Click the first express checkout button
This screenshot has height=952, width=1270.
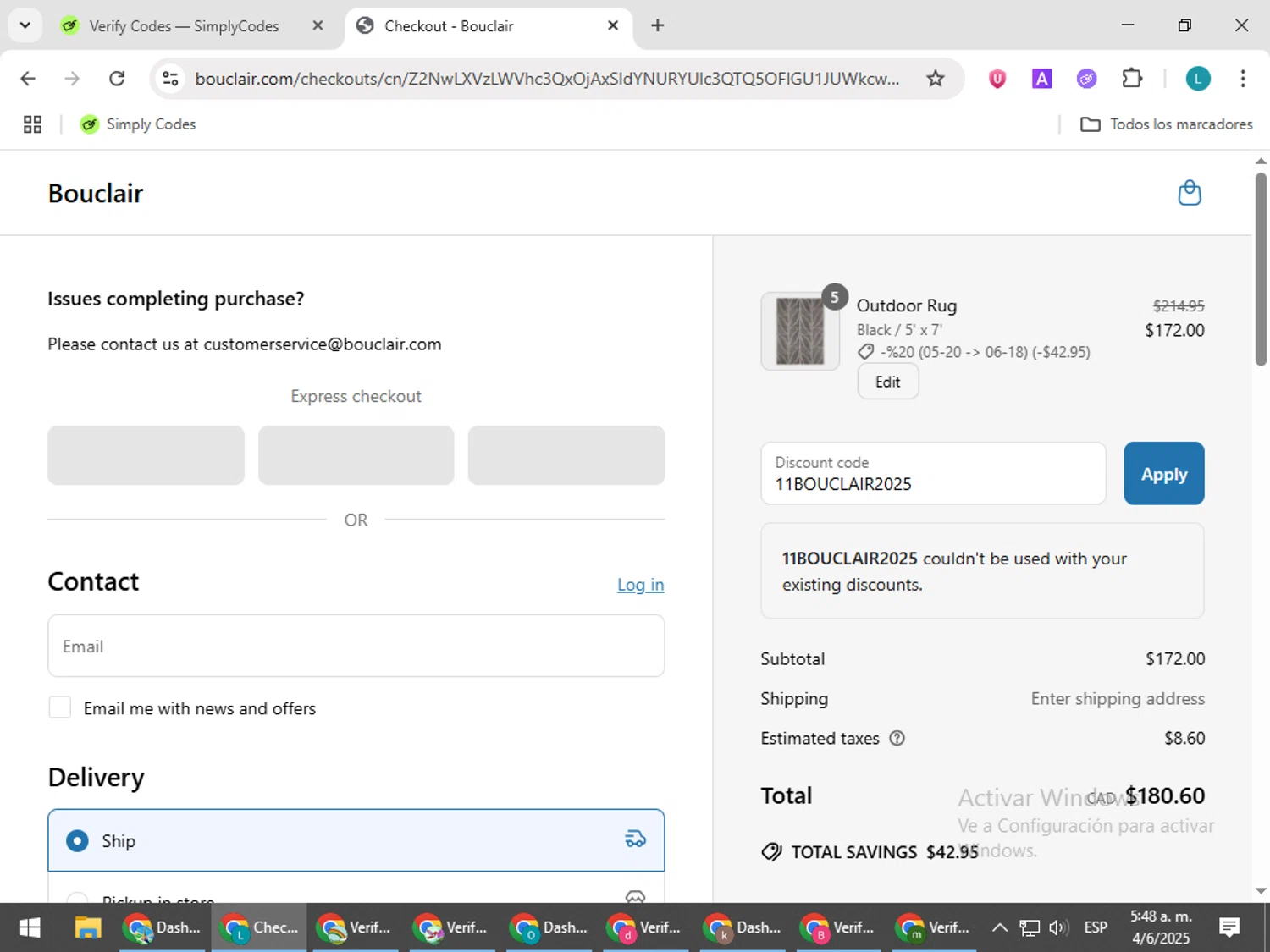click(x=146, y=455)
